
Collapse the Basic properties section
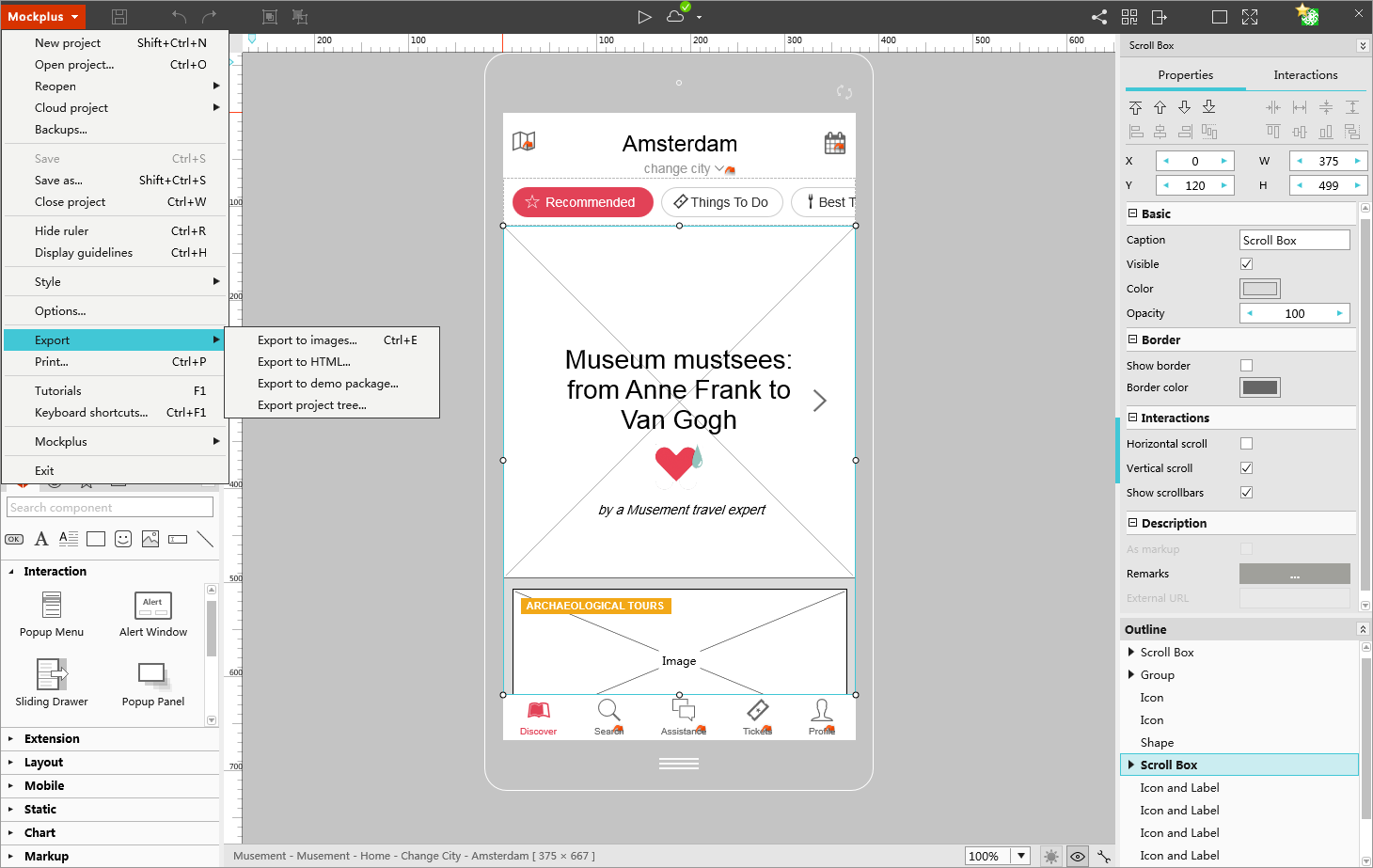(x=1132, y=213)
